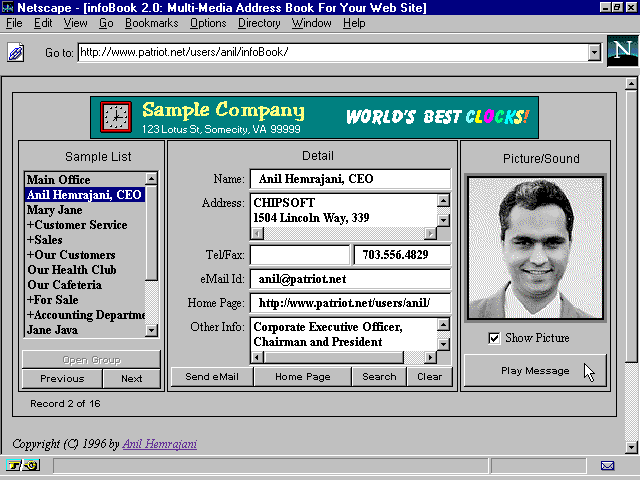Toggle the Show Picture checkbox
The width and height of the screenshot is (640, 480).
pos(494,338)
